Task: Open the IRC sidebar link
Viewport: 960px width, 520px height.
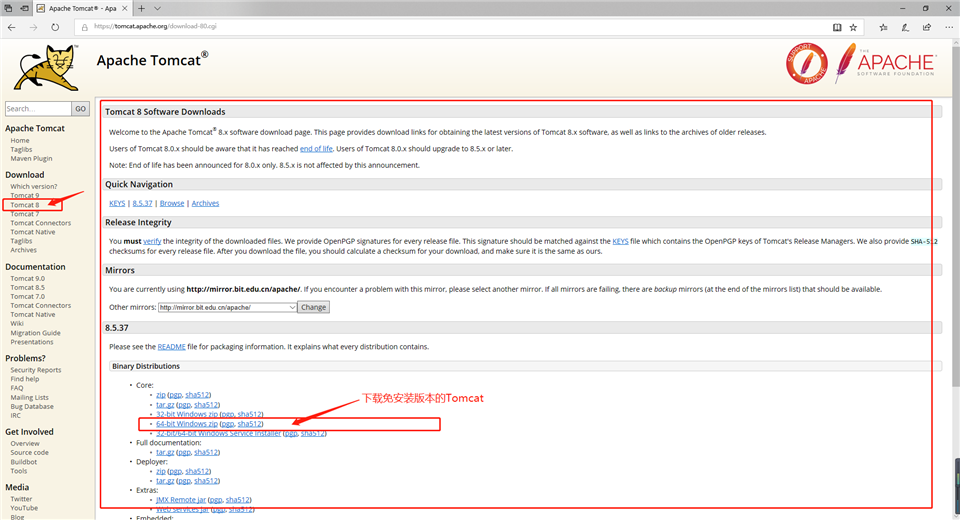Action: [15, 415]
